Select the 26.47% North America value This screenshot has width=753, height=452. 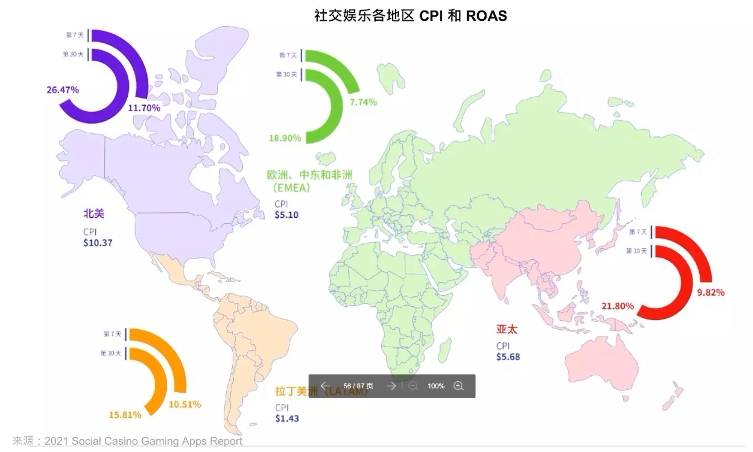coord(62,90)
